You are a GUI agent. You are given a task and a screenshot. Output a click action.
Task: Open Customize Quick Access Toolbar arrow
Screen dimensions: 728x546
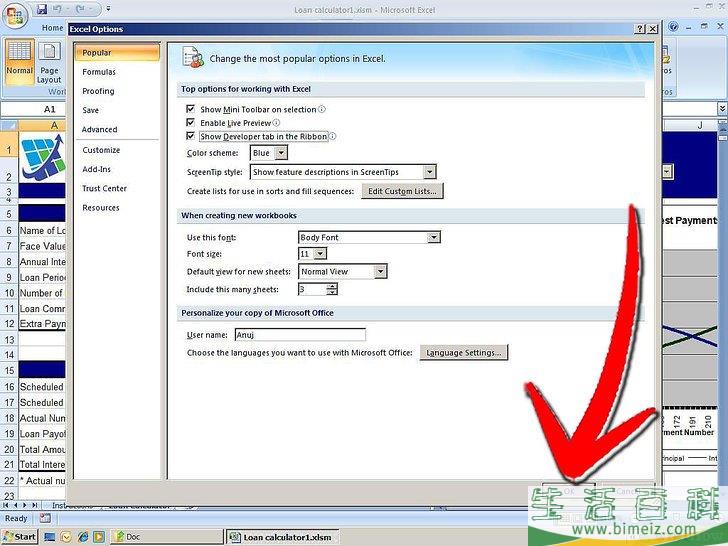tap(108, 8)
